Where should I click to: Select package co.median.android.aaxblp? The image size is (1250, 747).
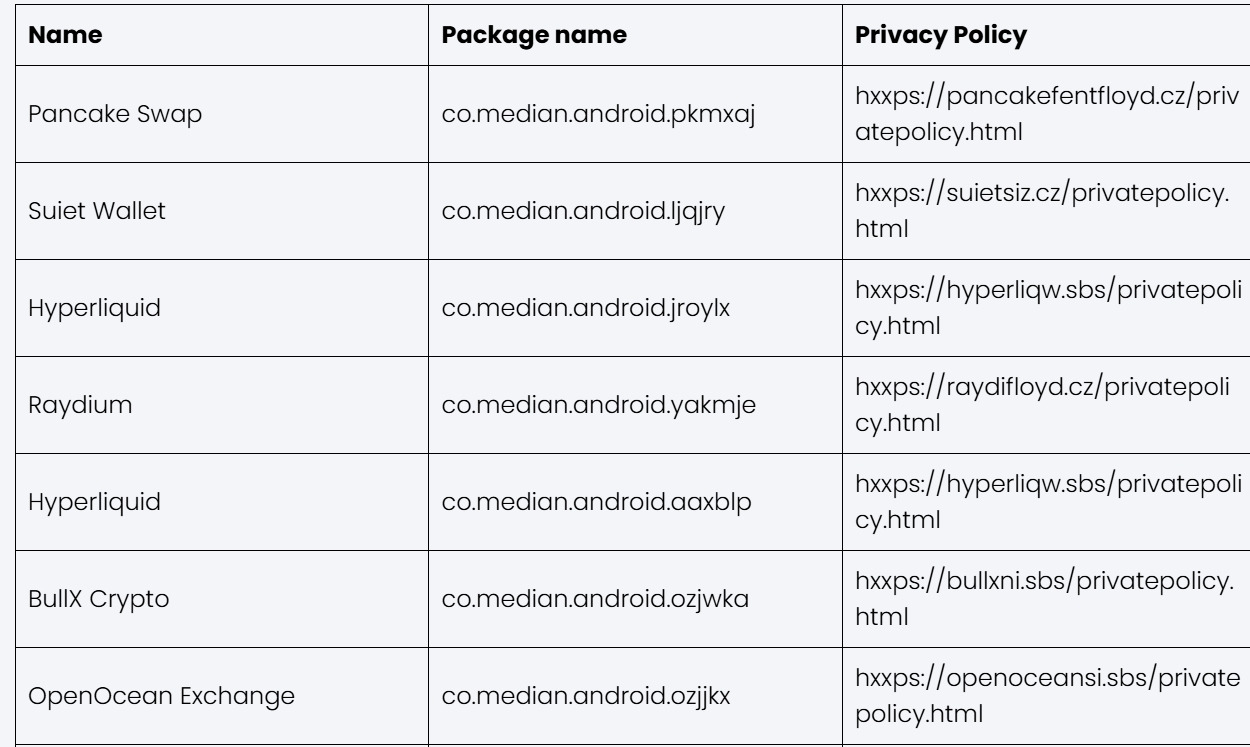(x=596, y=501)
